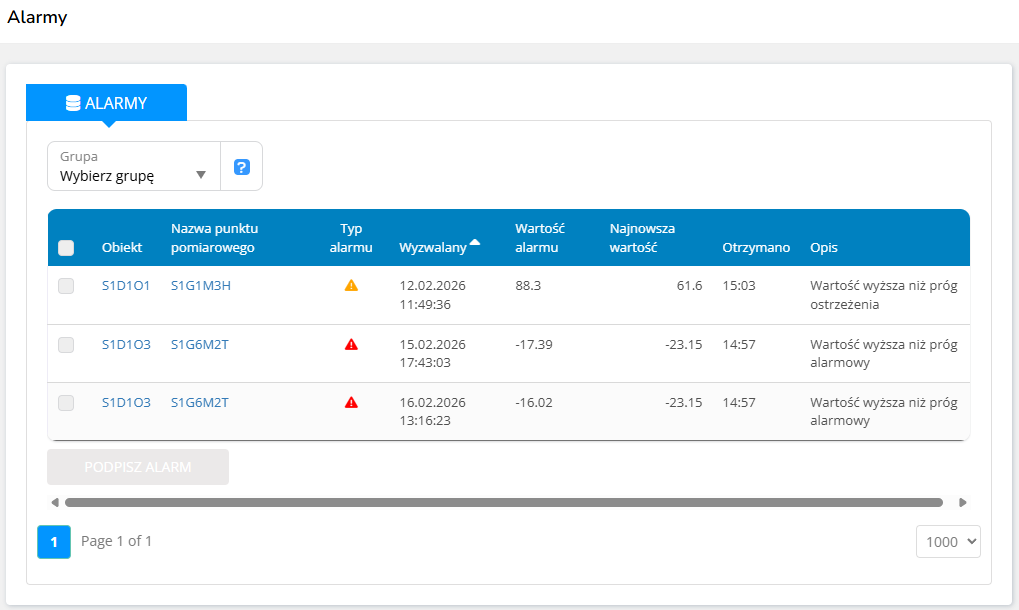Click red alarm icon dated 16.02.2026
Viewport: 1019px width, 610px height.
click(x=351, y=402)
